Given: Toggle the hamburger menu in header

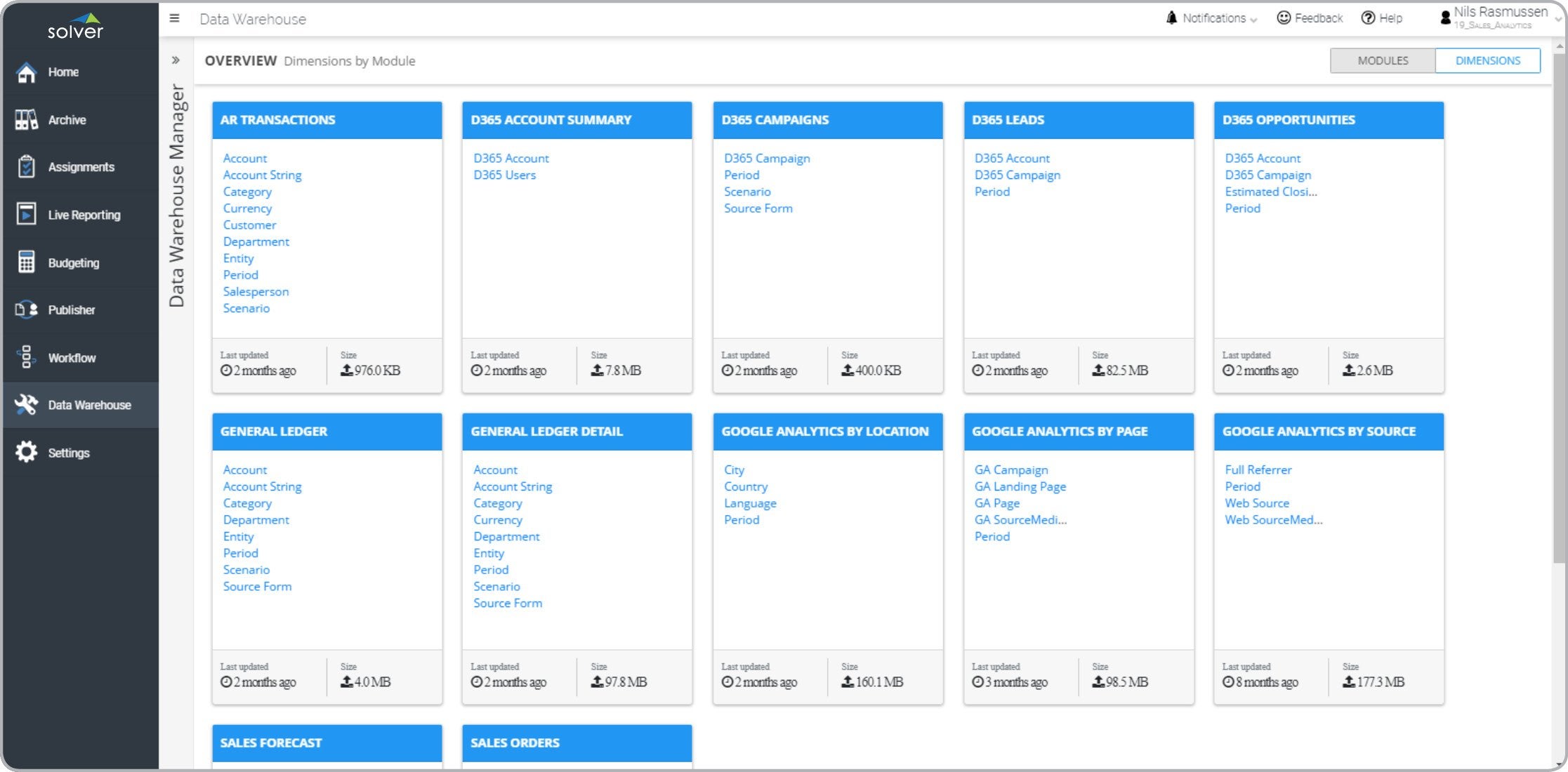Looking at the screenshot, I should [175, 19].
